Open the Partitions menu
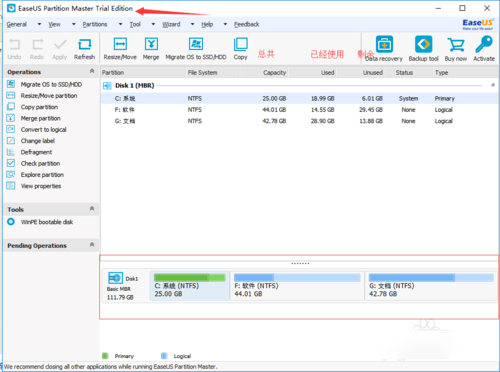Image resolution: width=500 pixels, height=372 pixels. pos(95,24)
